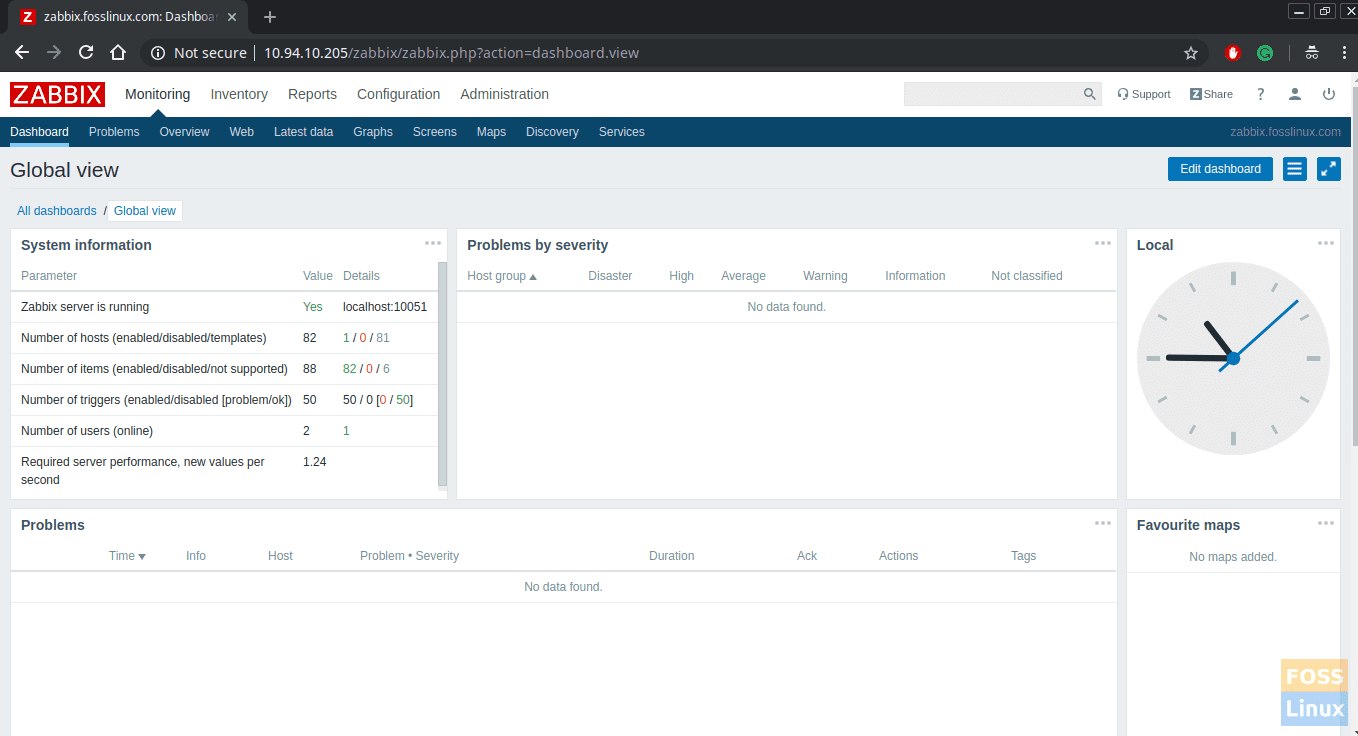Image resolution: width=1358 pixels, height=736 pixels.
Task: Select the Dashboard submenu tab
Action: (x=39, y=132)
